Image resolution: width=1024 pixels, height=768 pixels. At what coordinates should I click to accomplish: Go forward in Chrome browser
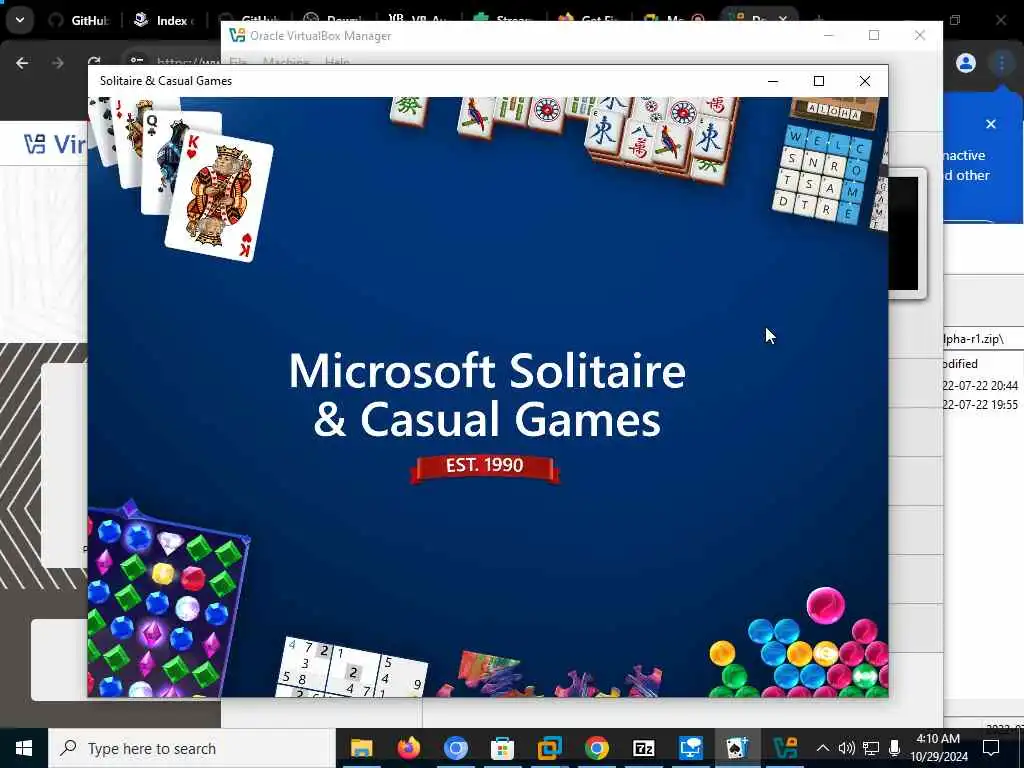tap(58, 63)
